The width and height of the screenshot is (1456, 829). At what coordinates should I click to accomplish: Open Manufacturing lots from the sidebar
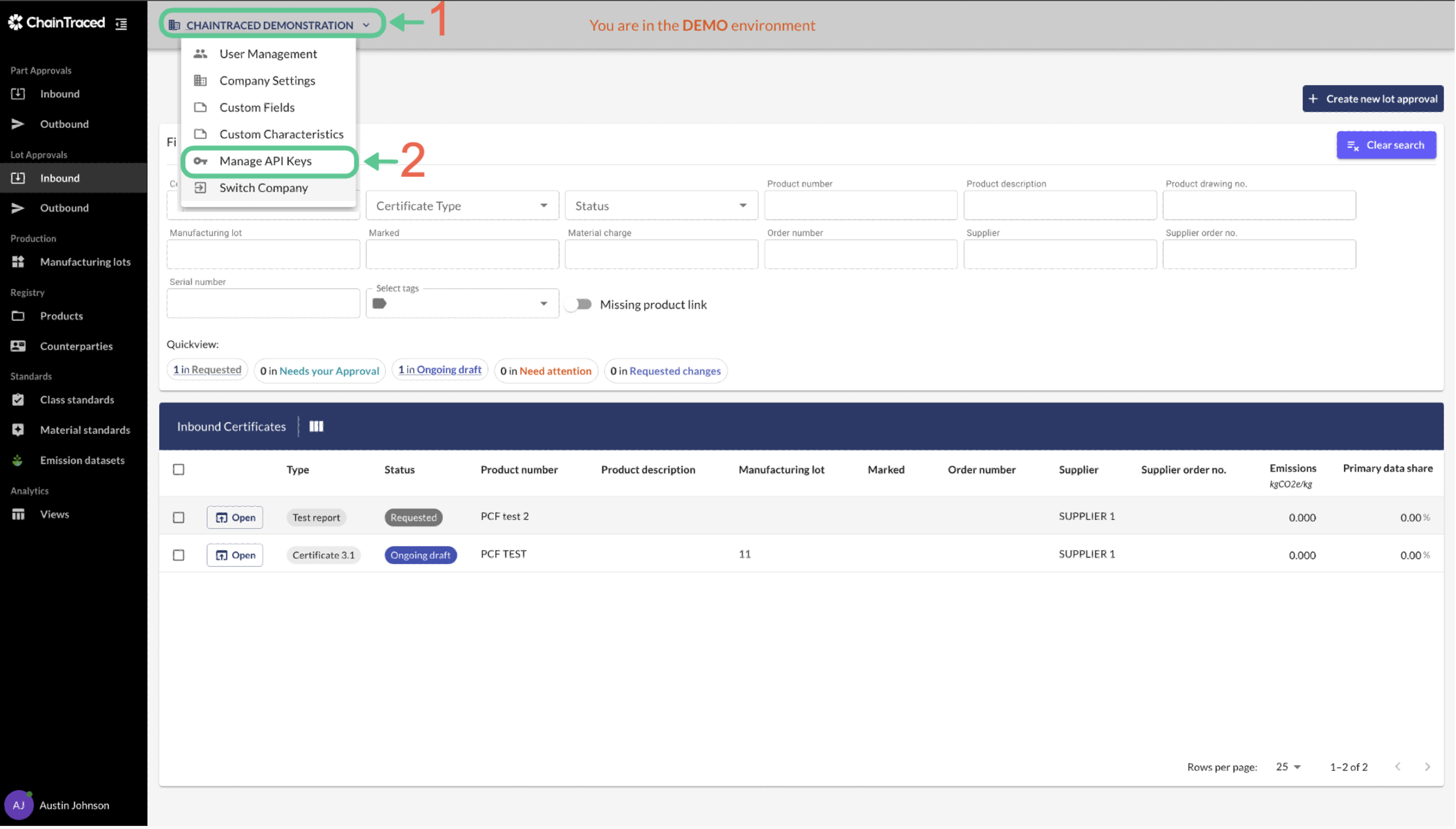point(85,262)
